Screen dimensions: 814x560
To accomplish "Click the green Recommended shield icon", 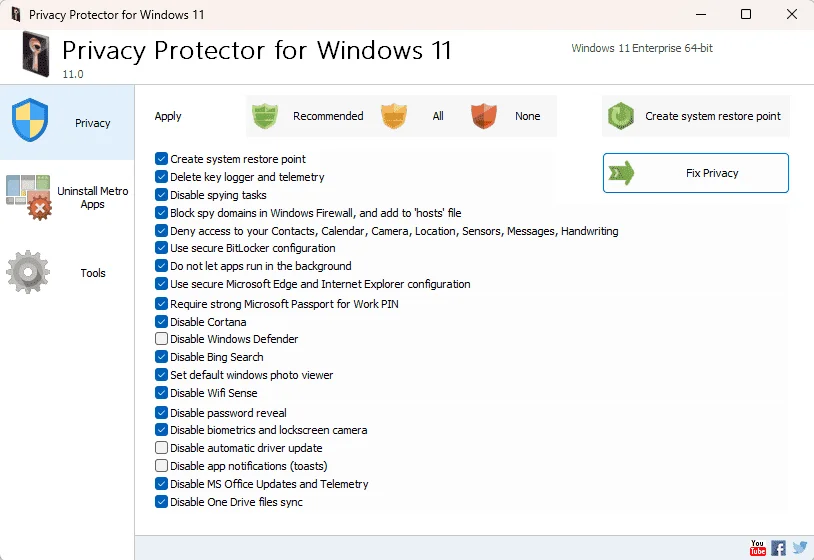I will [265, 116].
